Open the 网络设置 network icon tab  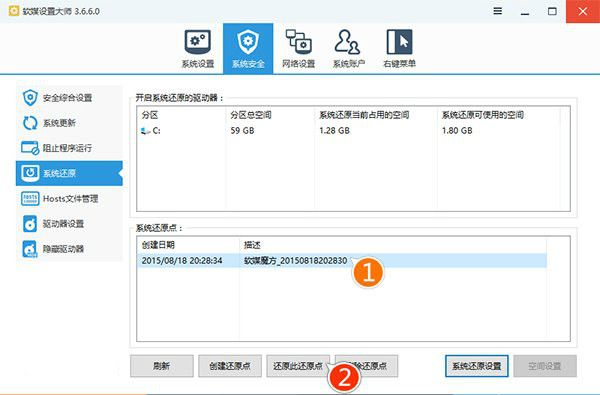point(298,42)
